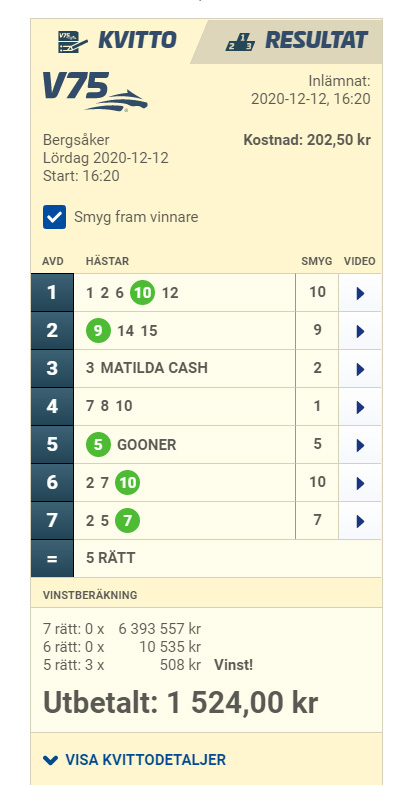The image size is (412, 785).
Task: Click the V75 horse logo
Action: click(x=95, y=91)
